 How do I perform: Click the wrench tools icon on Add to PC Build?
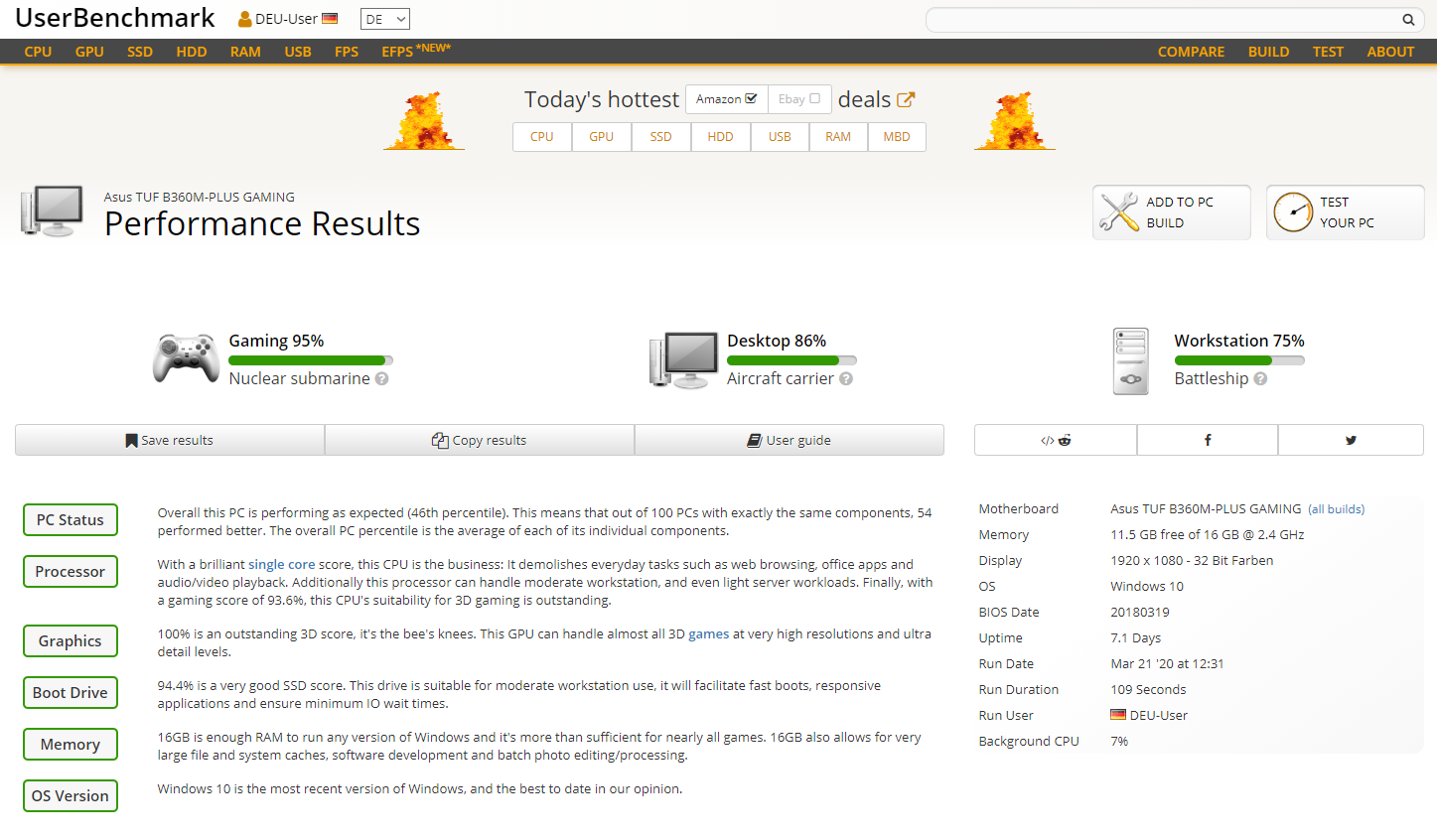pyautogui.click(x=1119, y=211)
